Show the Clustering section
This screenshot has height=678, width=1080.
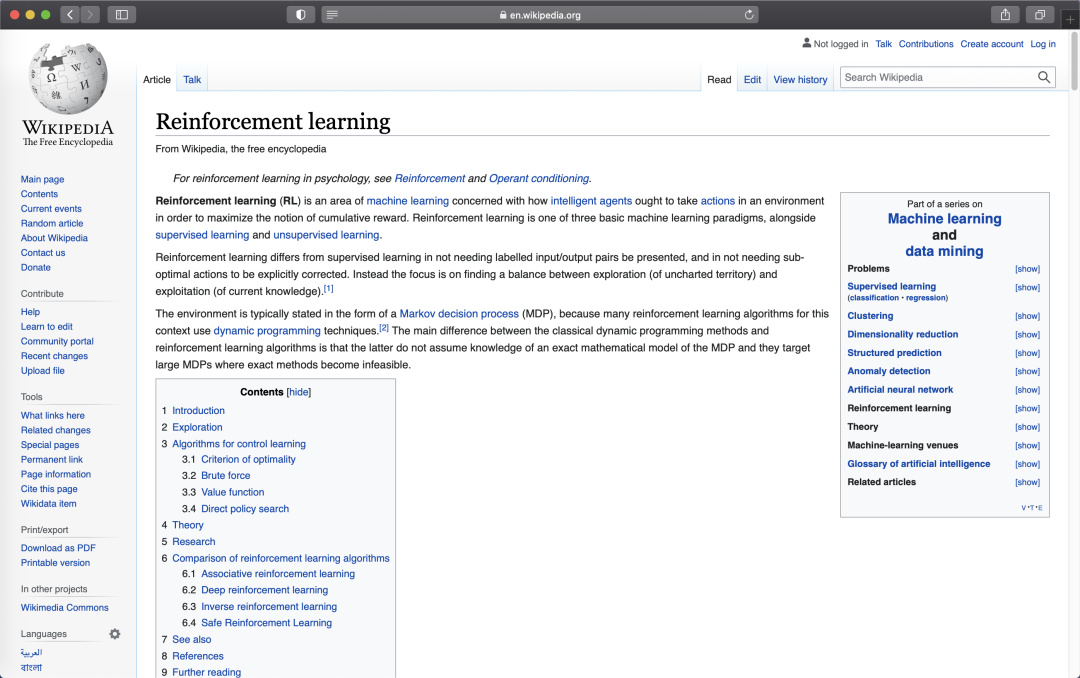click(x=1027, y=316)
